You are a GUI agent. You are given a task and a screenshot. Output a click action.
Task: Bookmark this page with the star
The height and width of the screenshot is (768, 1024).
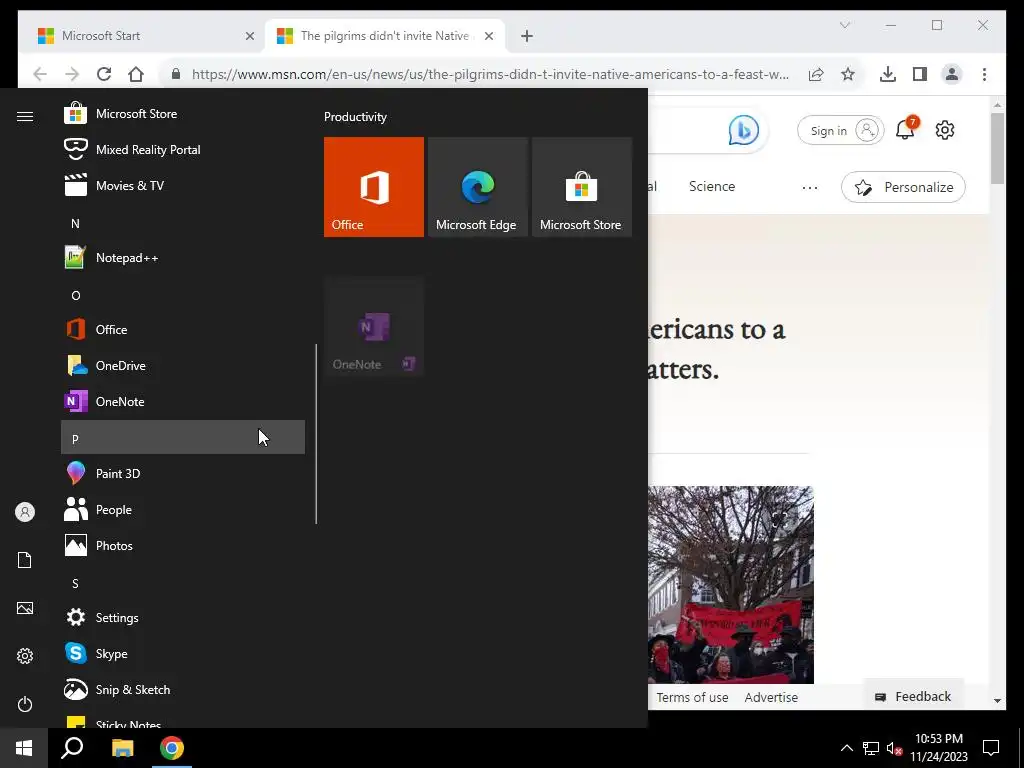tap(848, 74)
